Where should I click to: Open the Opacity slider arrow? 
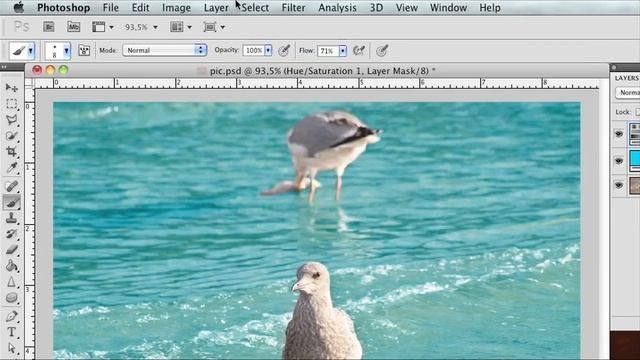[x=268, y=50]
